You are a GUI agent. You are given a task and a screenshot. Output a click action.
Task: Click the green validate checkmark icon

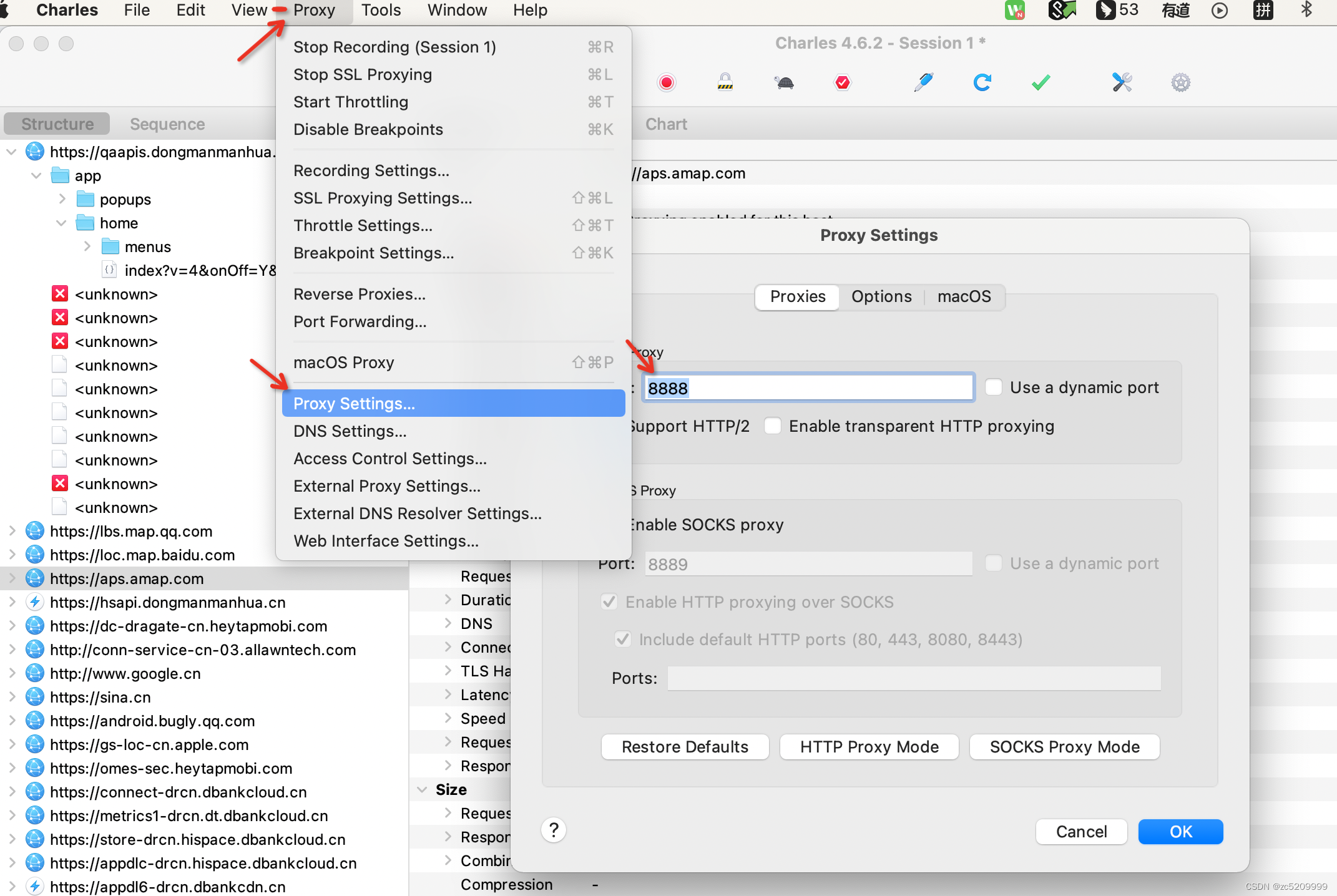[x=1041, y=82]
